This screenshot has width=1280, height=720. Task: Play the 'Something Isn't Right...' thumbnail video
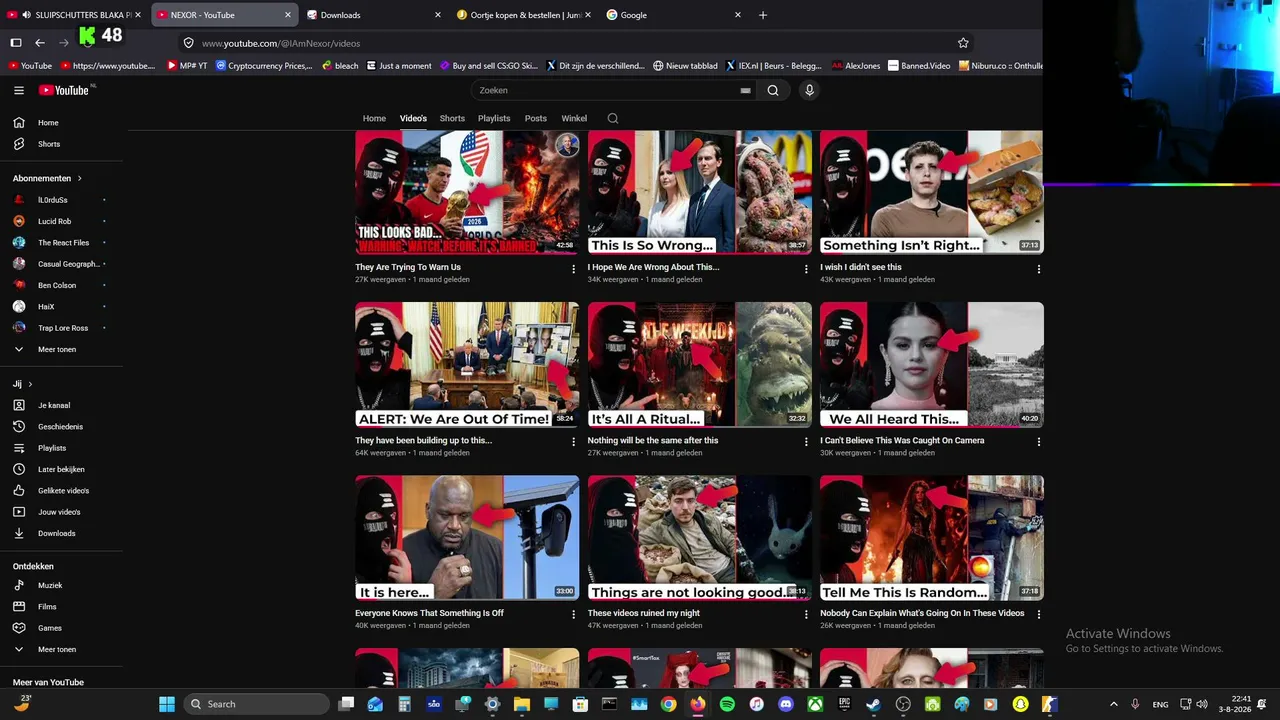click(932, 192)
